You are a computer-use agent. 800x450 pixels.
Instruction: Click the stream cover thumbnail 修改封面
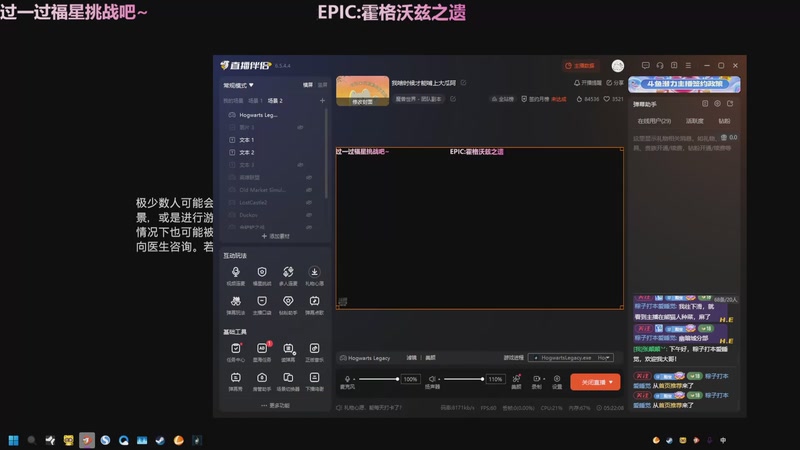coord(362,91)
